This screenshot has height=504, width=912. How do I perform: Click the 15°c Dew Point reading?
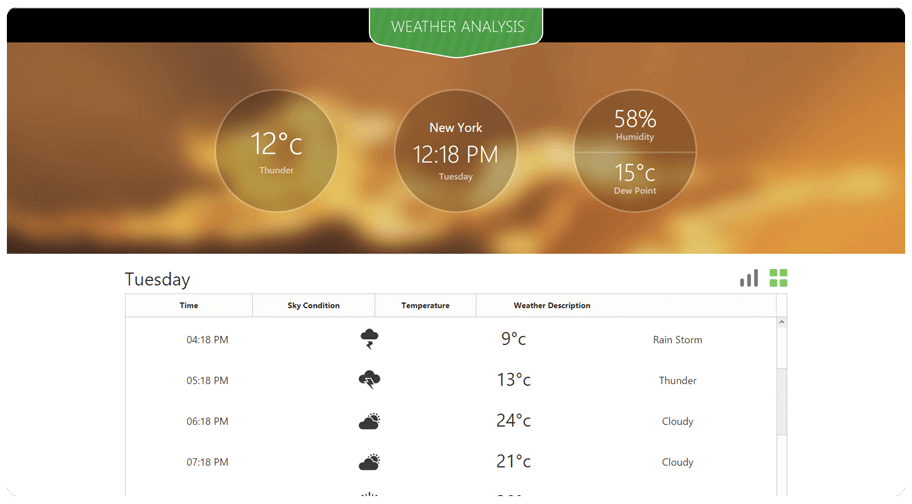pyautogui.click(x=635, y=177)
